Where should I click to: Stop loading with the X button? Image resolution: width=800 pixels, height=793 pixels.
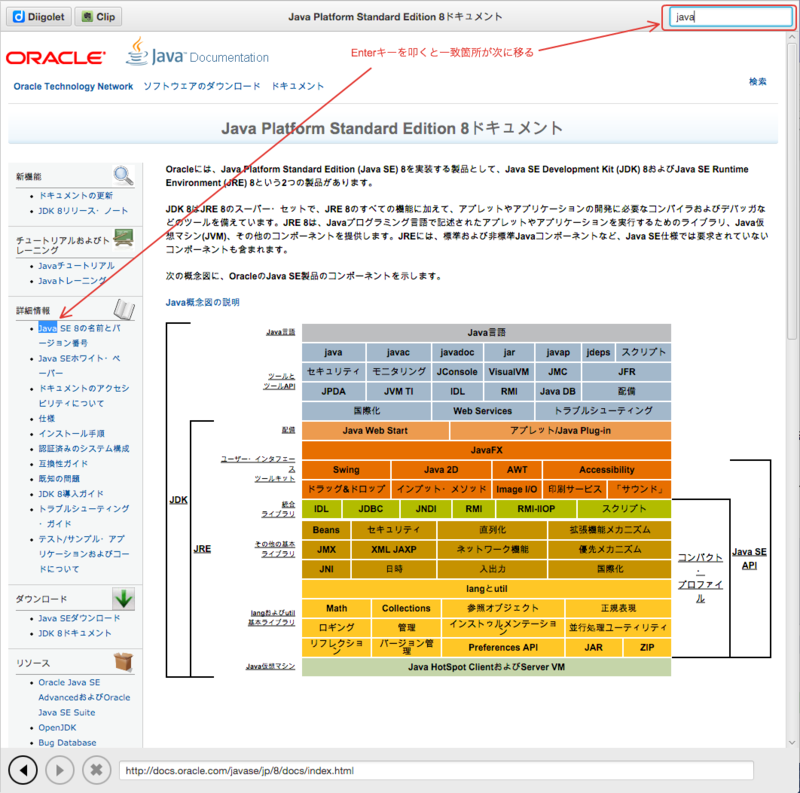96,770
